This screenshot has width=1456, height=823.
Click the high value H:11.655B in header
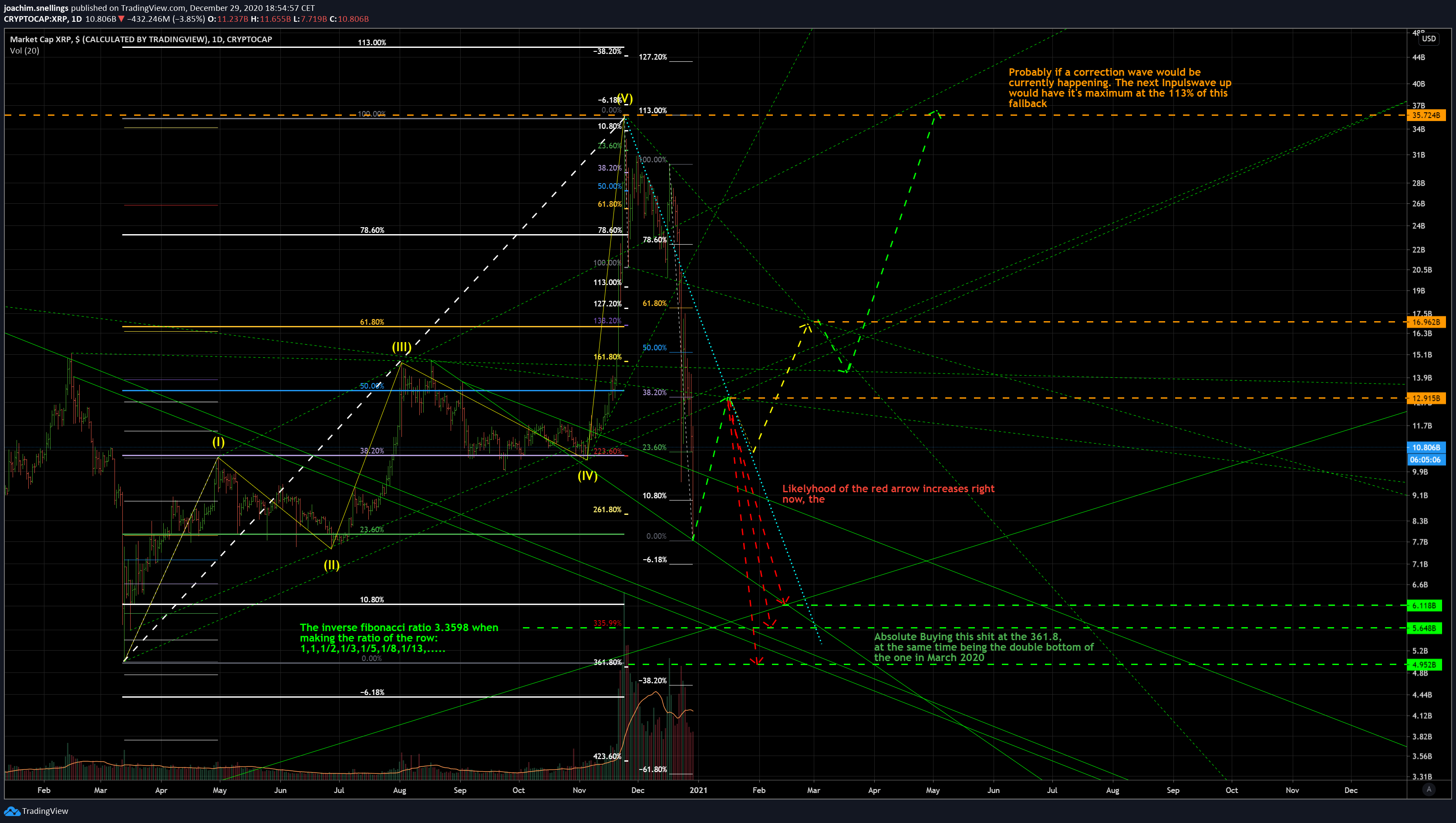pyautogui.click(x=271, y=19)
